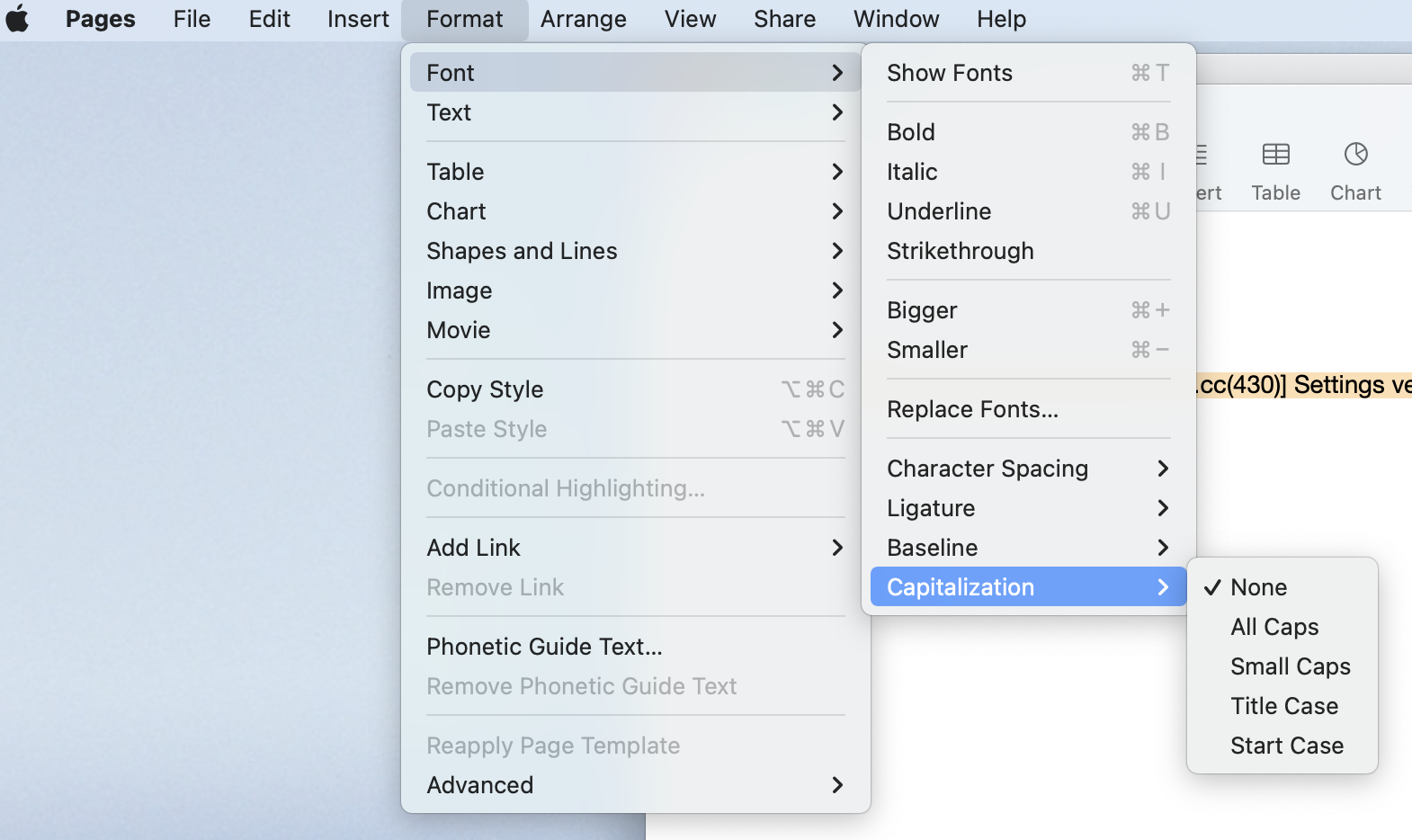Image resolution: width=1412 pixels, height=840 pixels.
Task: Open the Apple menu
Action: pos(18,19)
